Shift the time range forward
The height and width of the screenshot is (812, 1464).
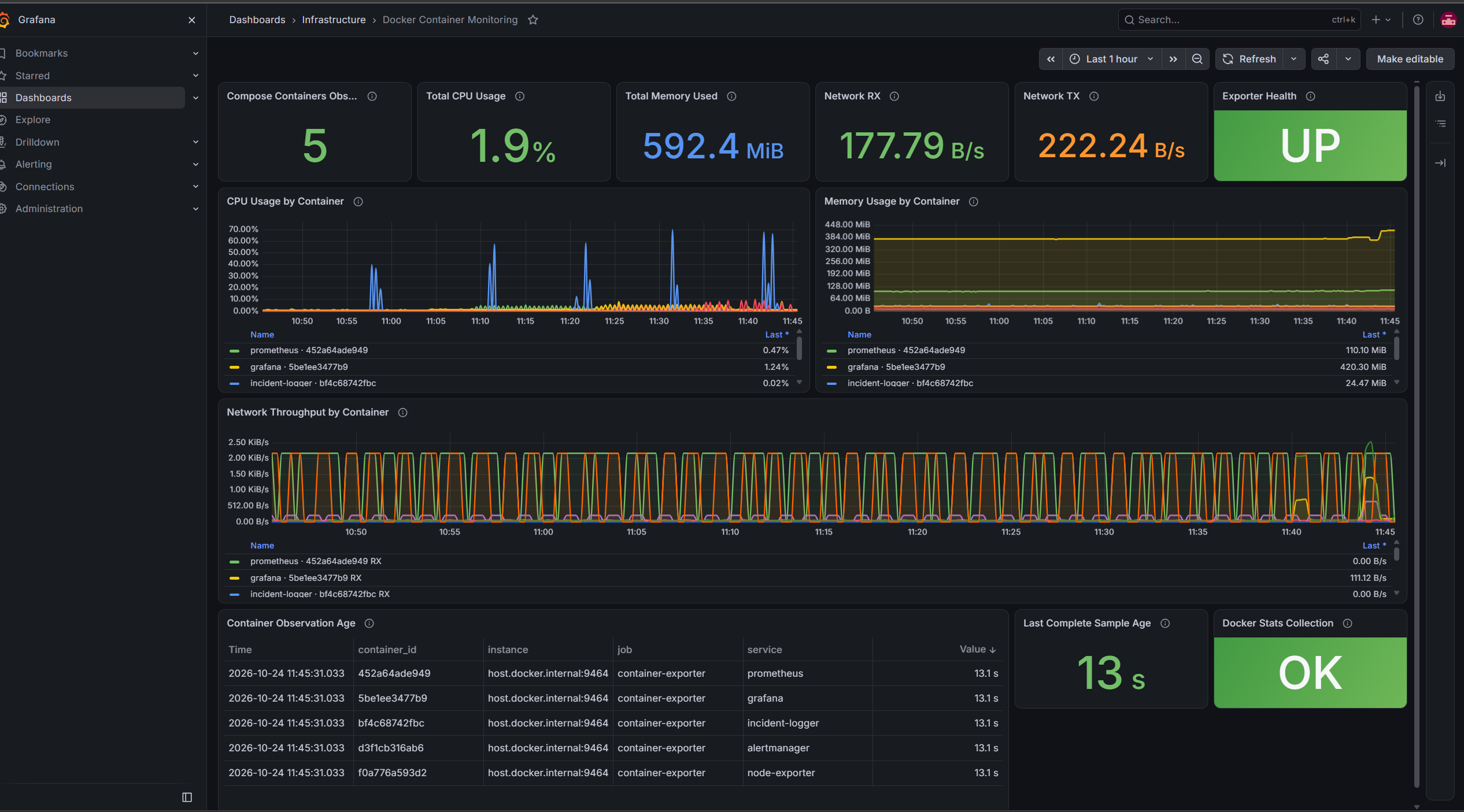coord(1173,59)
